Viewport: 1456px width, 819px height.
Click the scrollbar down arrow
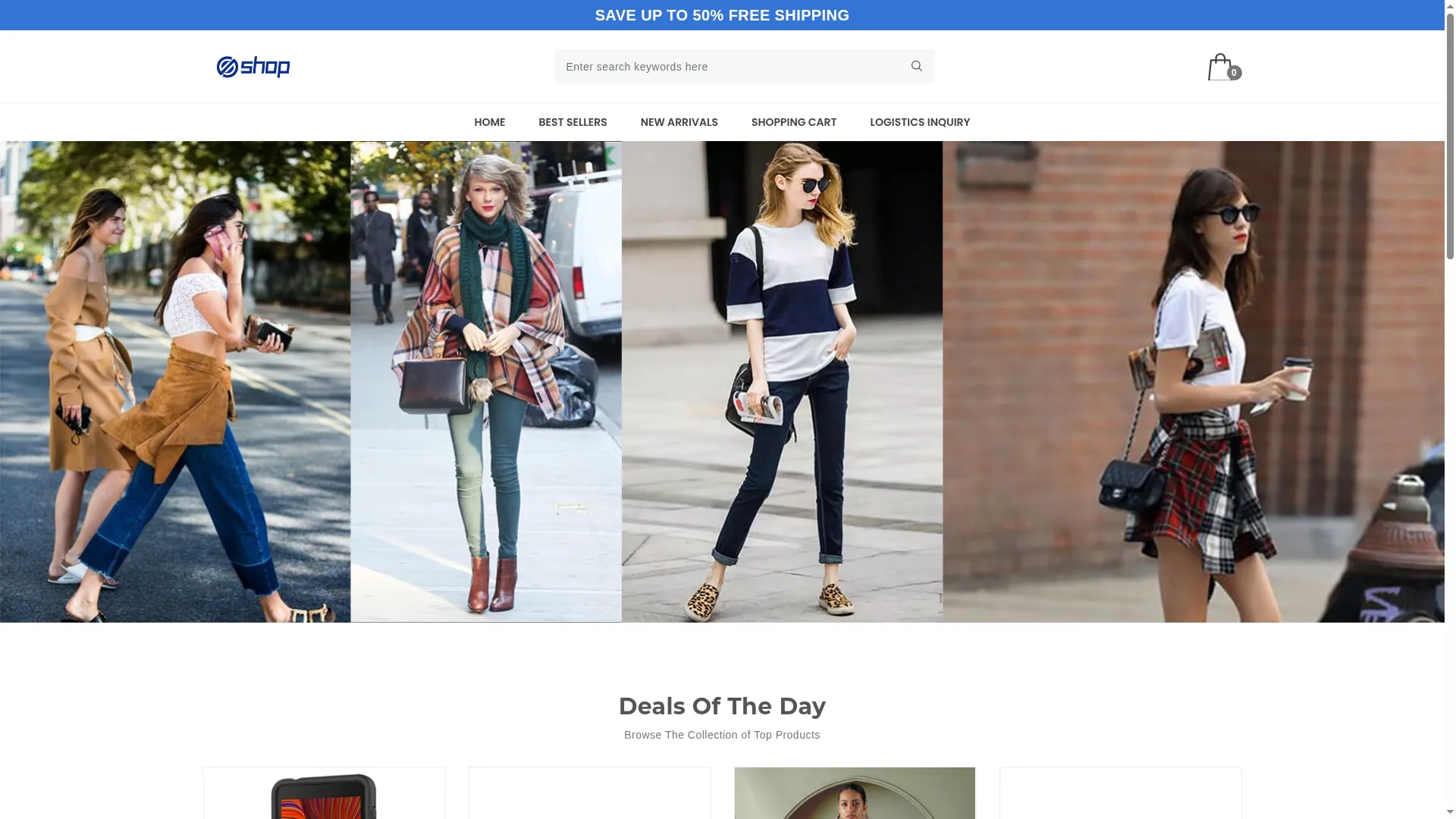tap(1450, 813)
